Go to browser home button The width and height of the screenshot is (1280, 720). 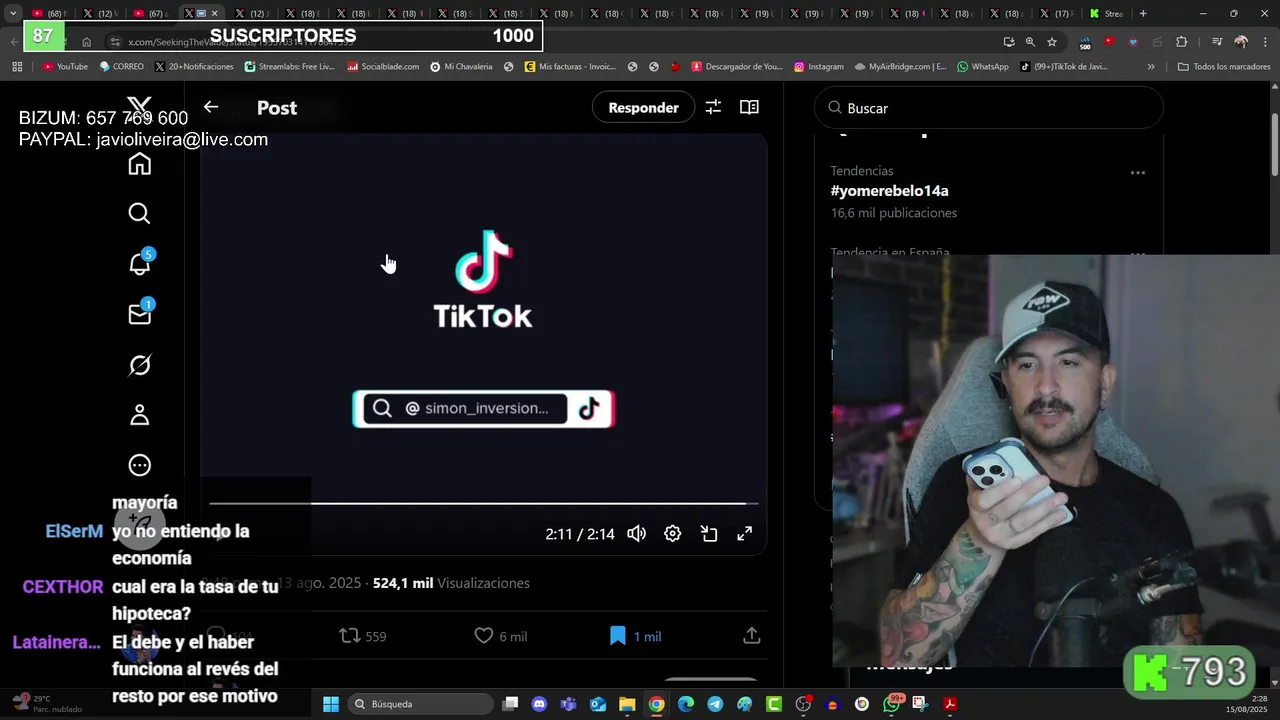[x=87, y=42]
